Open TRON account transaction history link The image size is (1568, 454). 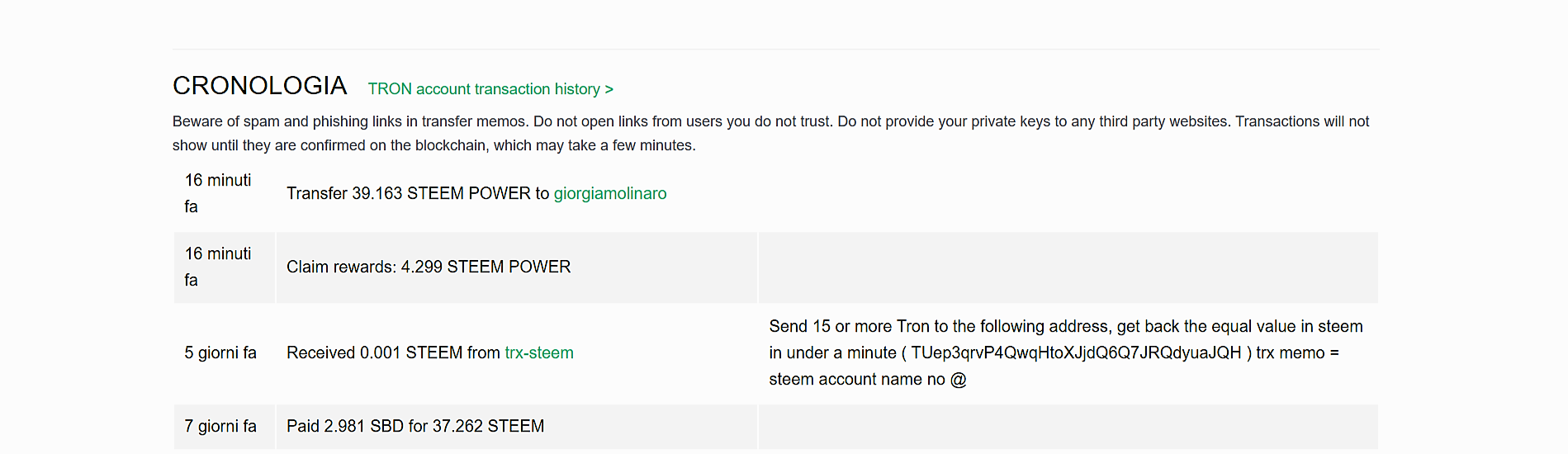[490, 89]
